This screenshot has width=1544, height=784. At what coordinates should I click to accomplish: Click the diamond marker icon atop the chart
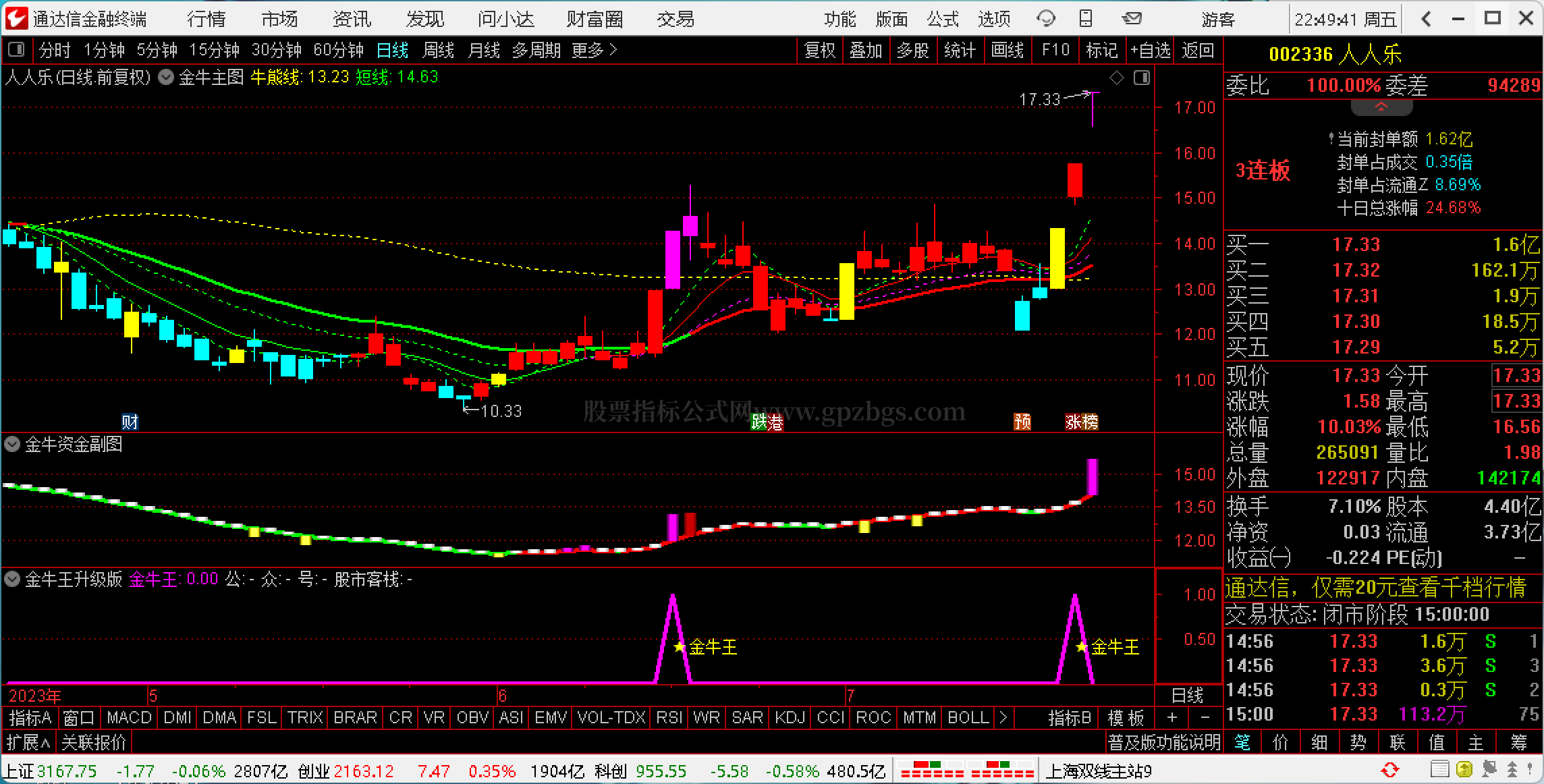point(1117,78)
